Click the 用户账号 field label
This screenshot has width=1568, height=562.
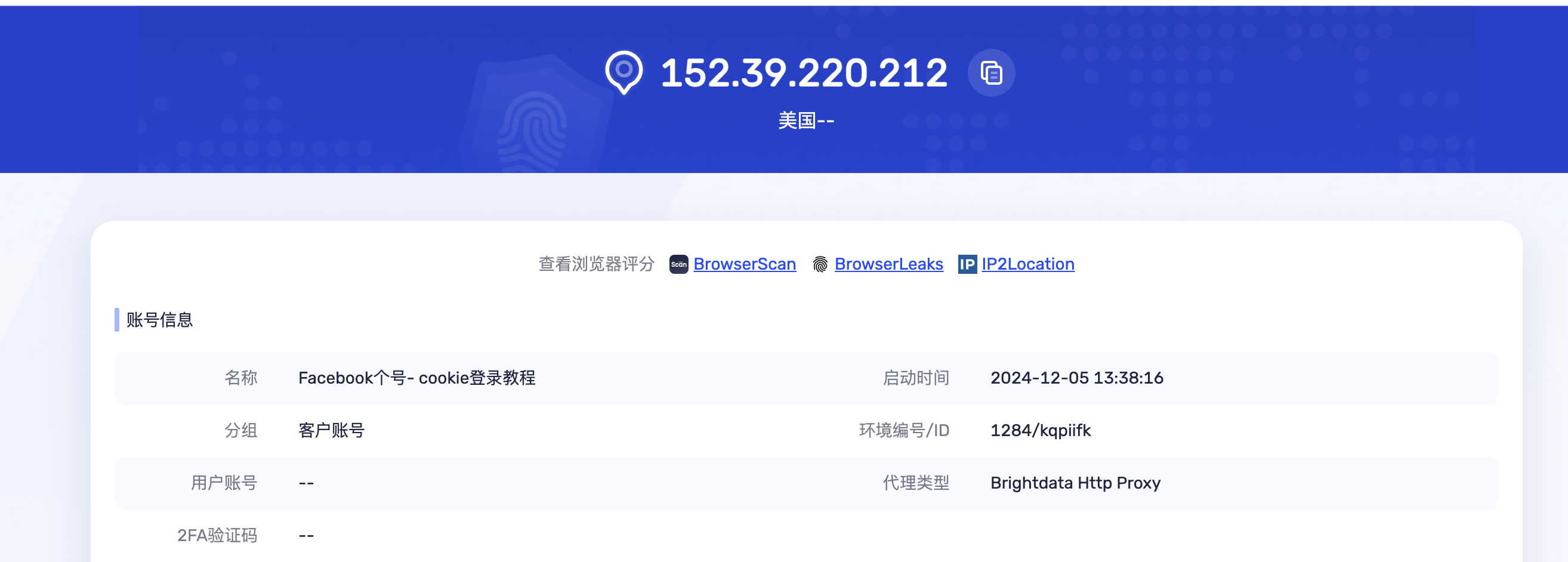(224, 483)
